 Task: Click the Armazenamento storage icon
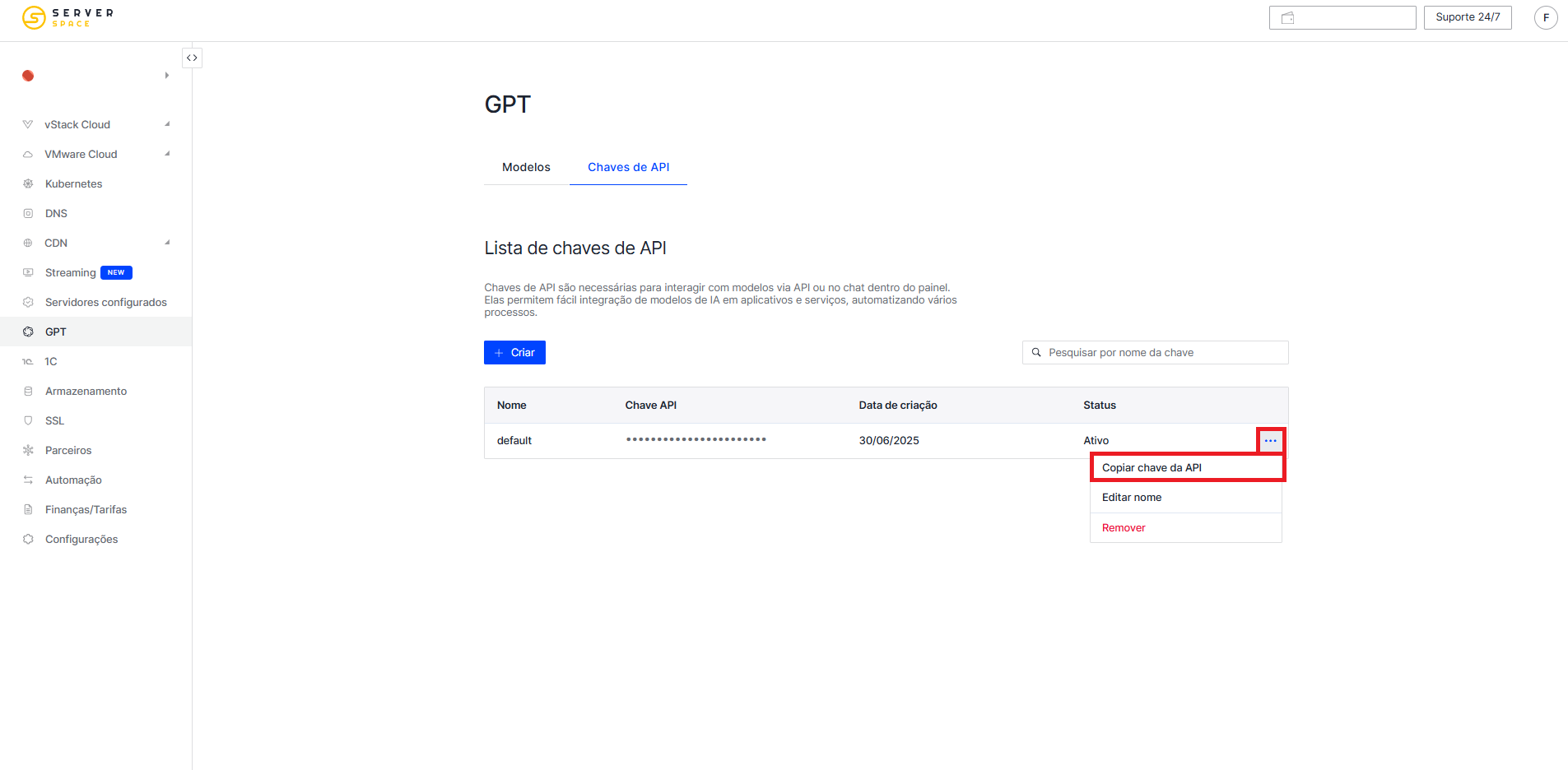point(28,391)
